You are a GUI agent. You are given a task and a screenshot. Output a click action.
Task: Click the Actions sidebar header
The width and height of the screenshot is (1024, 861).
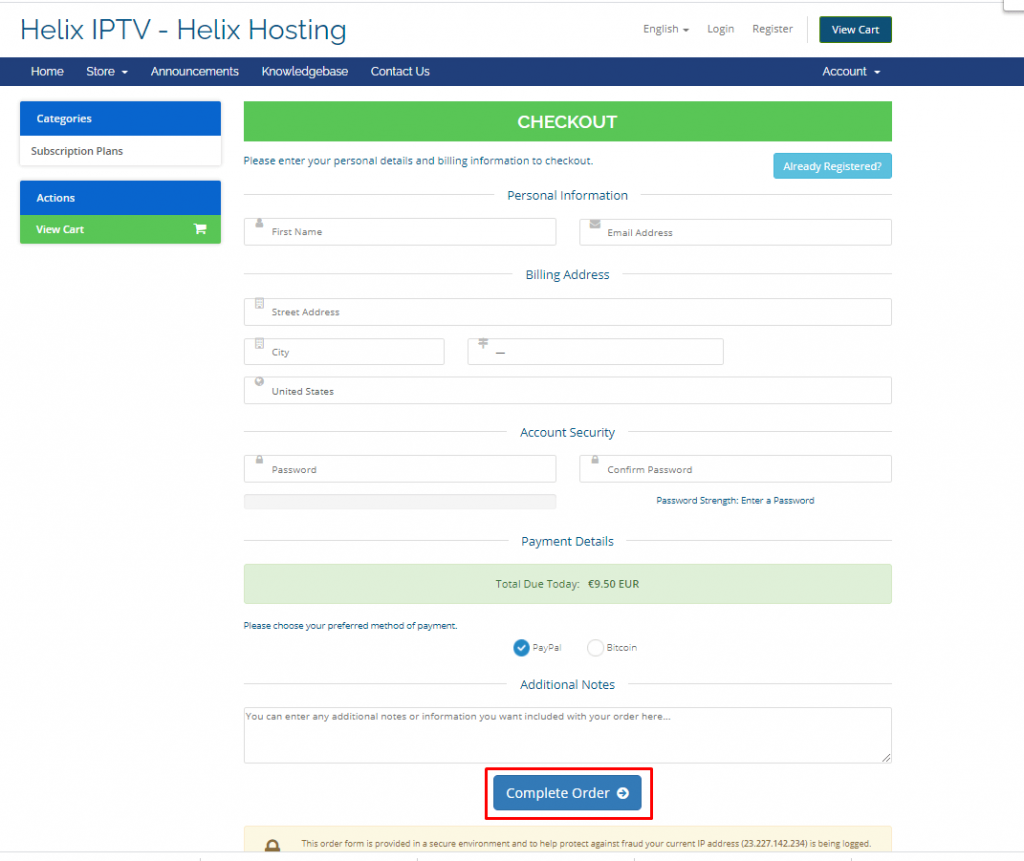point(120,198)
